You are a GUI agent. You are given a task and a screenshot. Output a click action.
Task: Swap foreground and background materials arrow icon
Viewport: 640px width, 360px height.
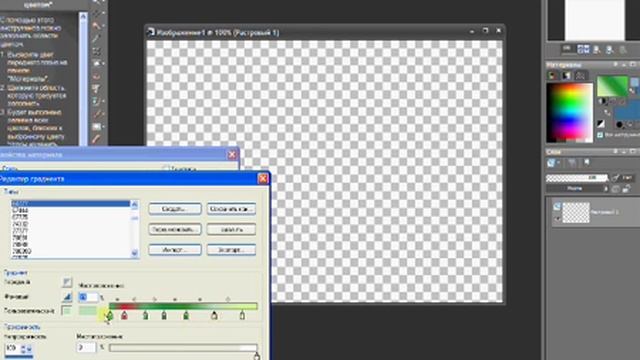pos(607,112)
